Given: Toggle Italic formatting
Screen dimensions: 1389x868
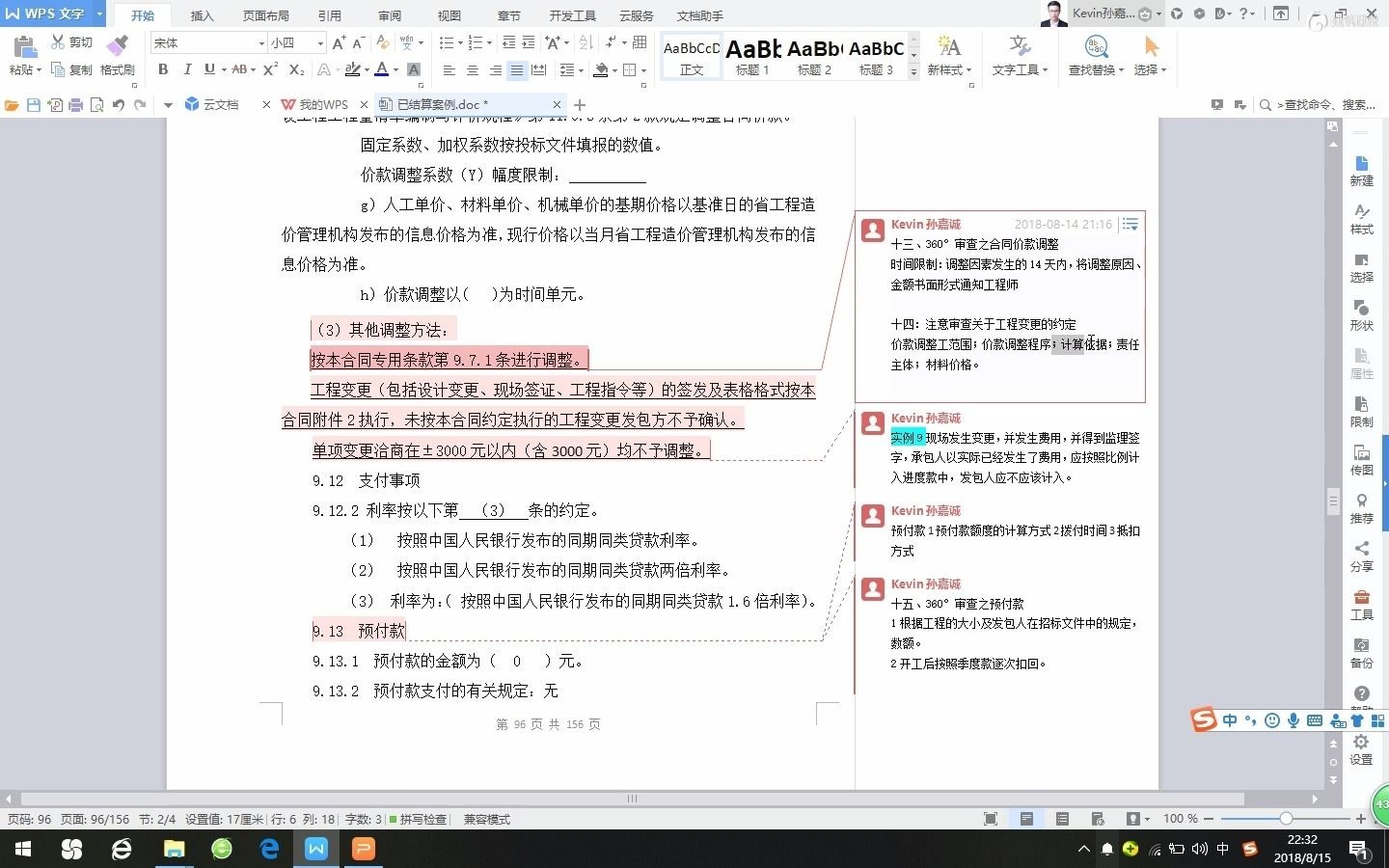Looking at the screenshot, I should click(x=186, y=69).
